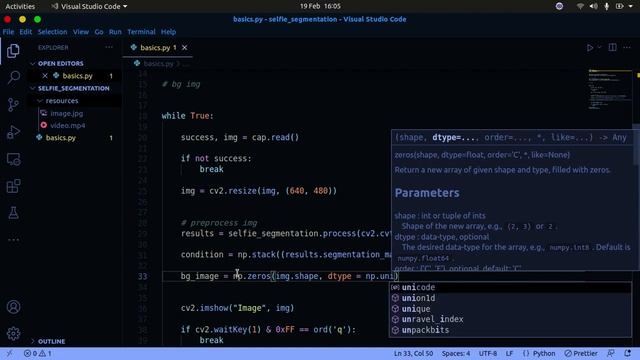Open the Edit menu
This screenshot has height=360, width=640.
pos(25,32)
